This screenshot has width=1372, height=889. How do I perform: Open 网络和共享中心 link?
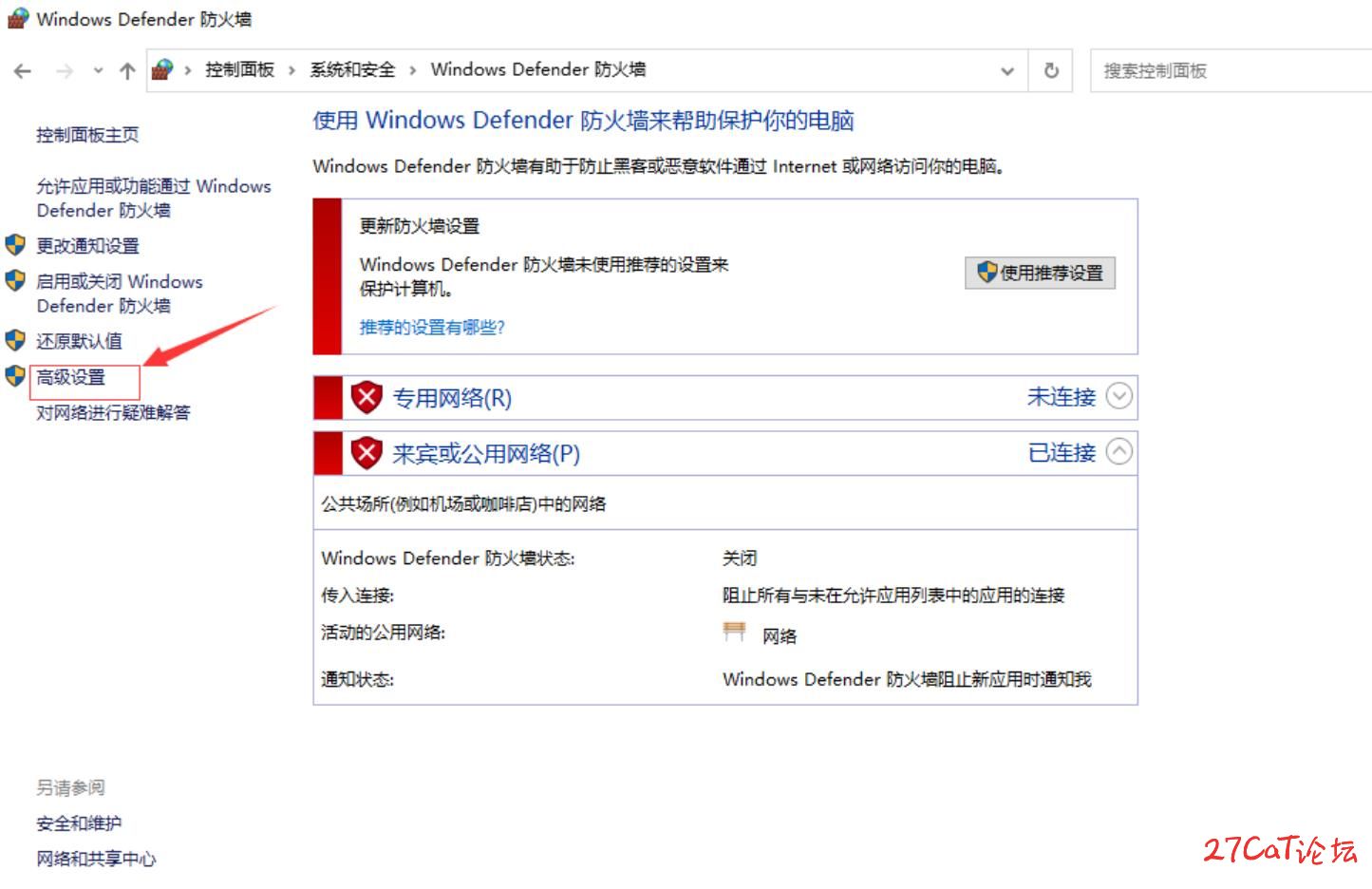coord(96,860)
